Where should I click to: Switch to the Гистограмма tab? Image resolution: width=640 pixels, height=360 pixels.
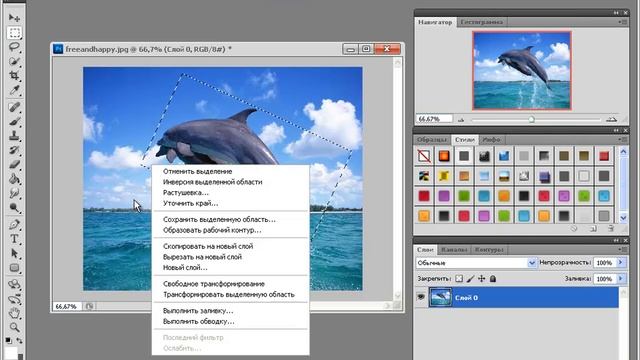click(481, 22)
